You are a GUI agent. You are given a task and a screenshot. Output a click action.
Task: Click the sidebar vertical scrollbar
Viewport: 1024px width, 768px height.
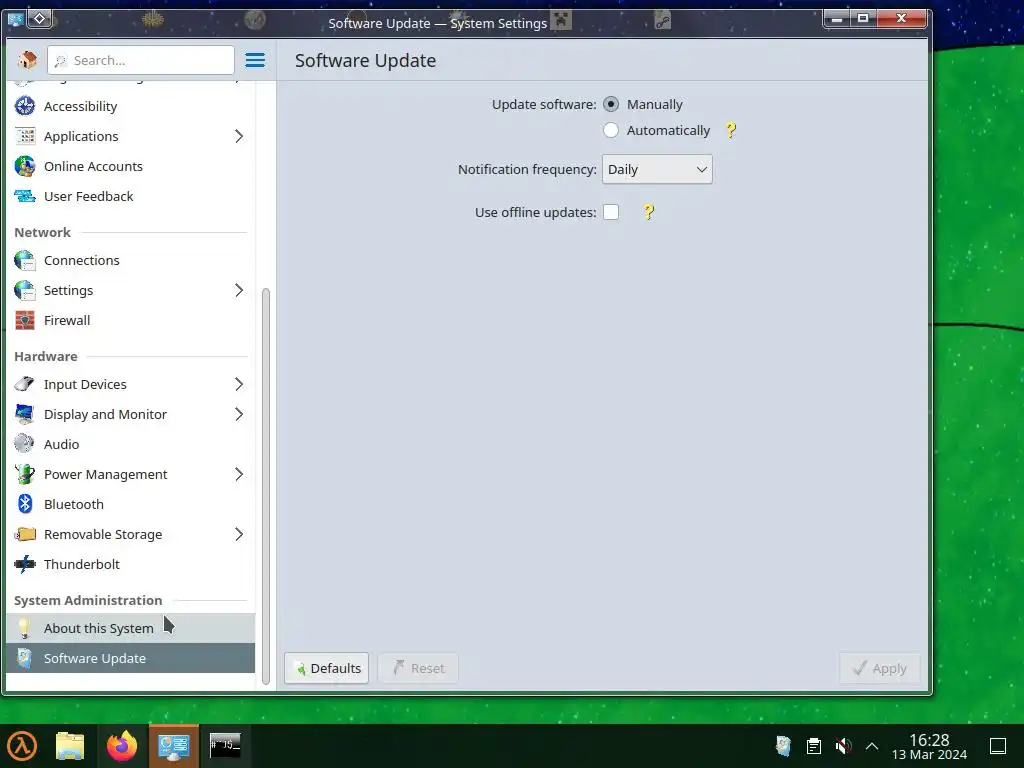[266, 486]
